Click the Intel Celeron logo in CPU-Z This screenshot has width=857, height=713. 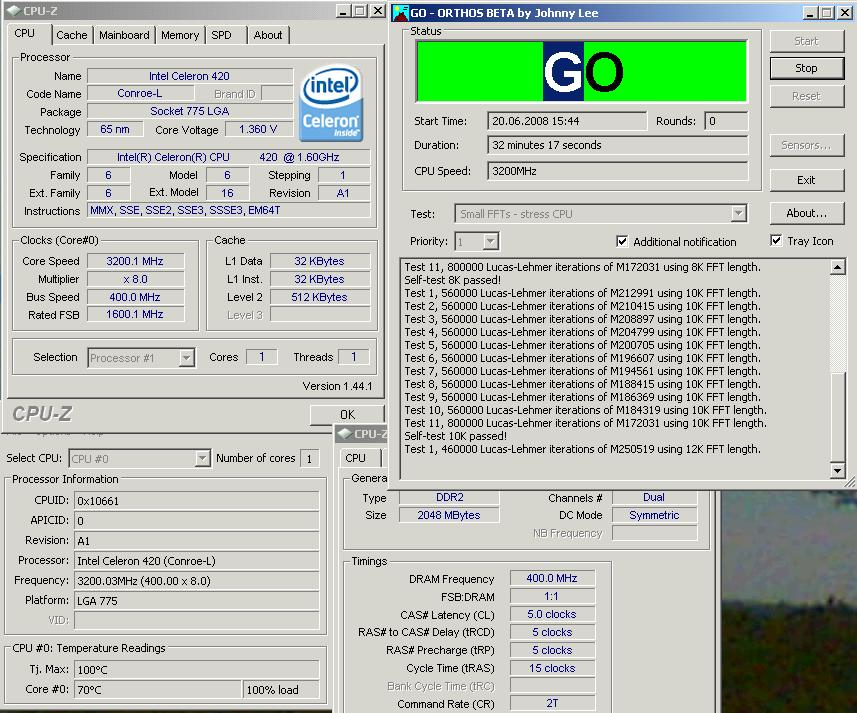[x=331, y=103]
